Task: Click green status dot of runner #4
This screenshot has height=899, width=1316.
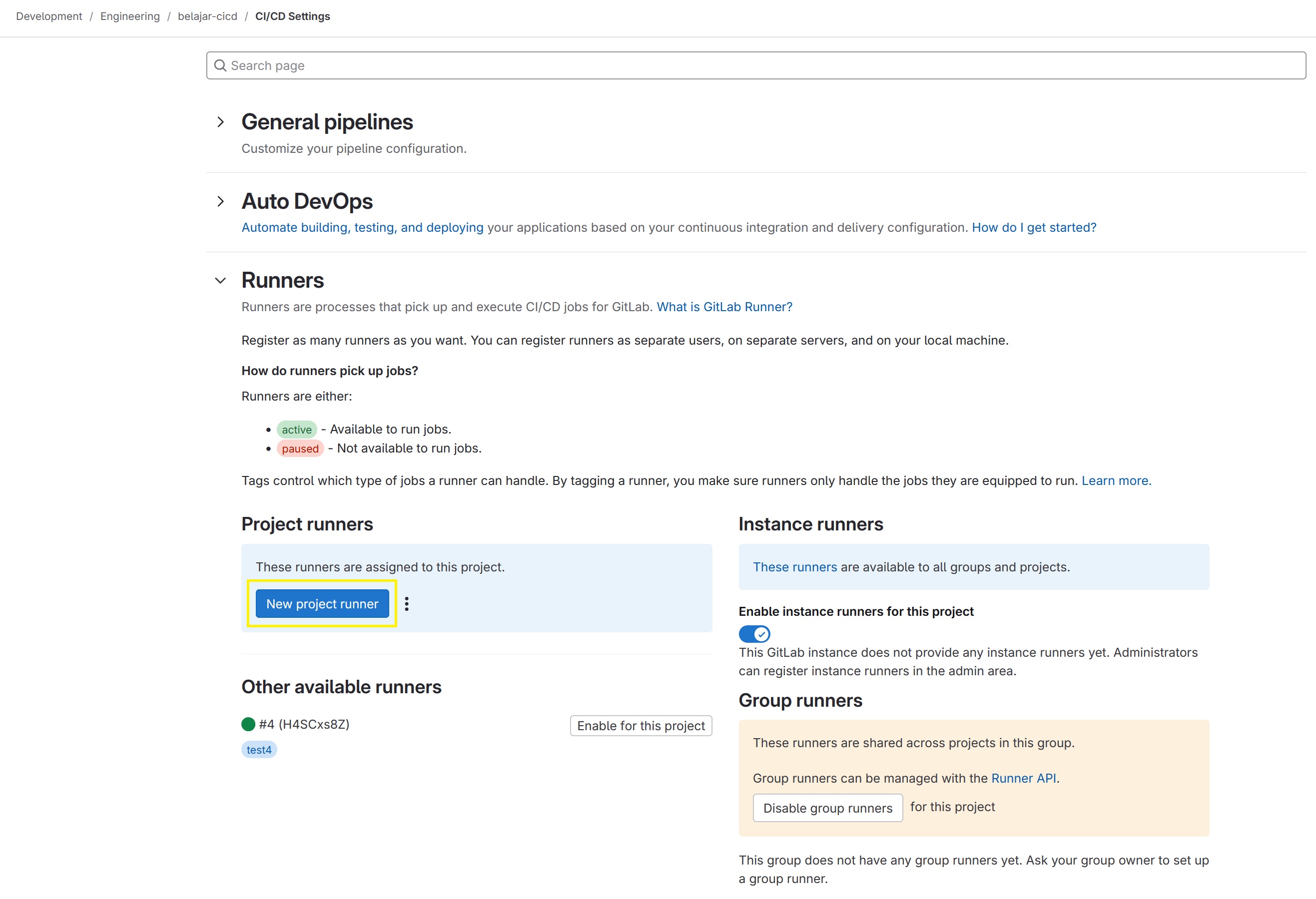Action: (x=248, y=724)
